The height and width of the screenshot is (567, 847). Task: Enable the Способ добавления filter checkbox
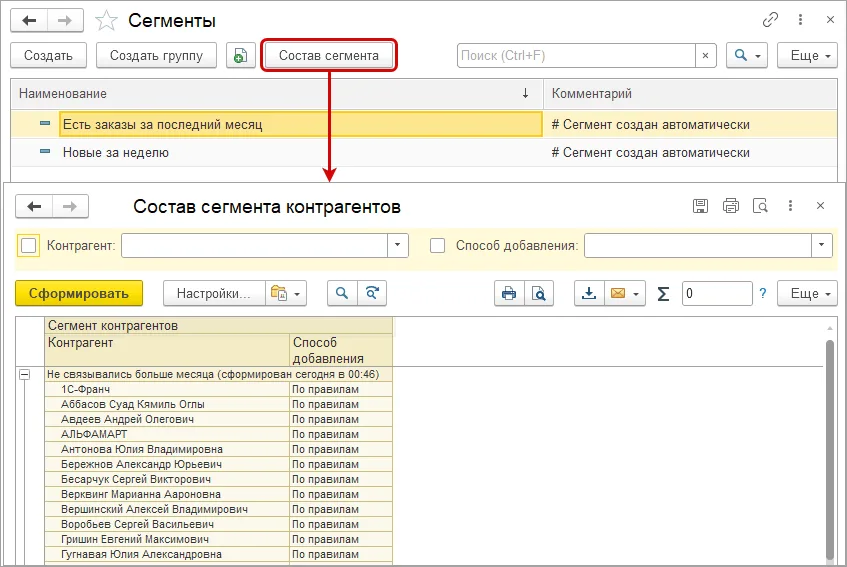tap(438, 246)
